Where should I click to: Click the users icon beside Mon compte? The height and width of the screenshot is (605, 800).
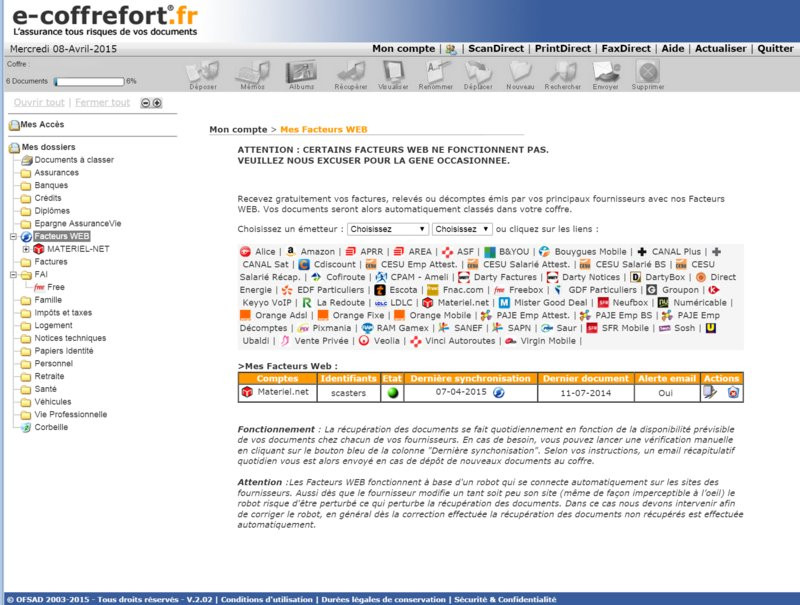[451, 49]
